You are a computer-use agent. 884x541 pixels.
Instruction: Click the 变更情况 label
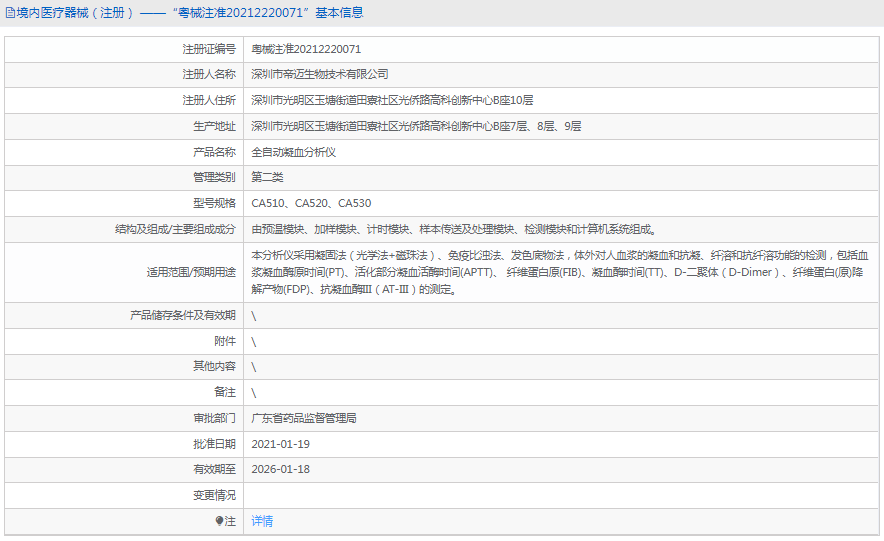pyautogui.click(x=214, y=495)
